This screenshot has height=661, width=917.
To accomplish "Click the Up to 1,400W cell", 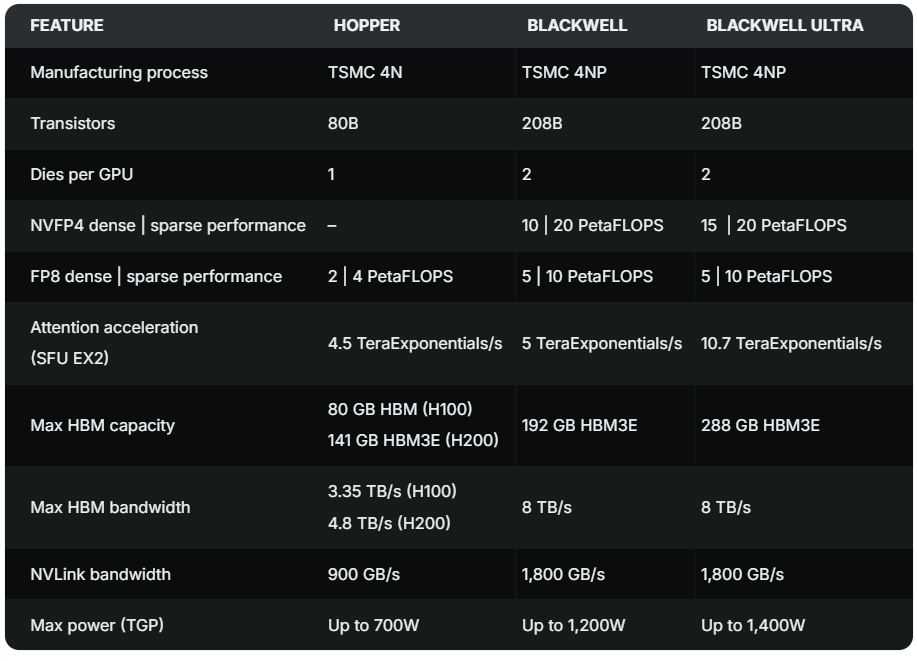I will click(x=753, y=625).
